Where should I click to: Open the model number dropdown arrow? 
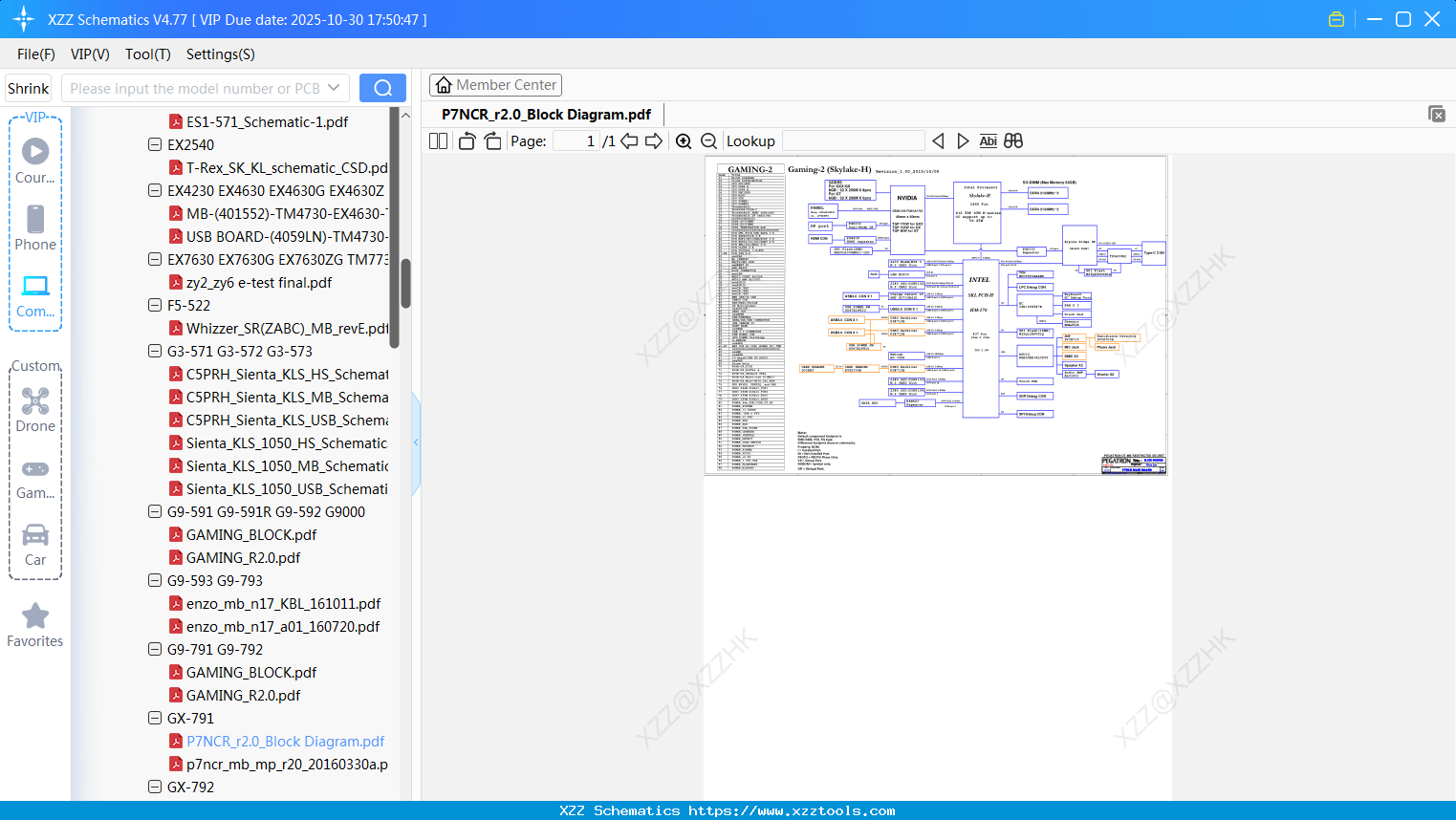click(x=334, y=88)
